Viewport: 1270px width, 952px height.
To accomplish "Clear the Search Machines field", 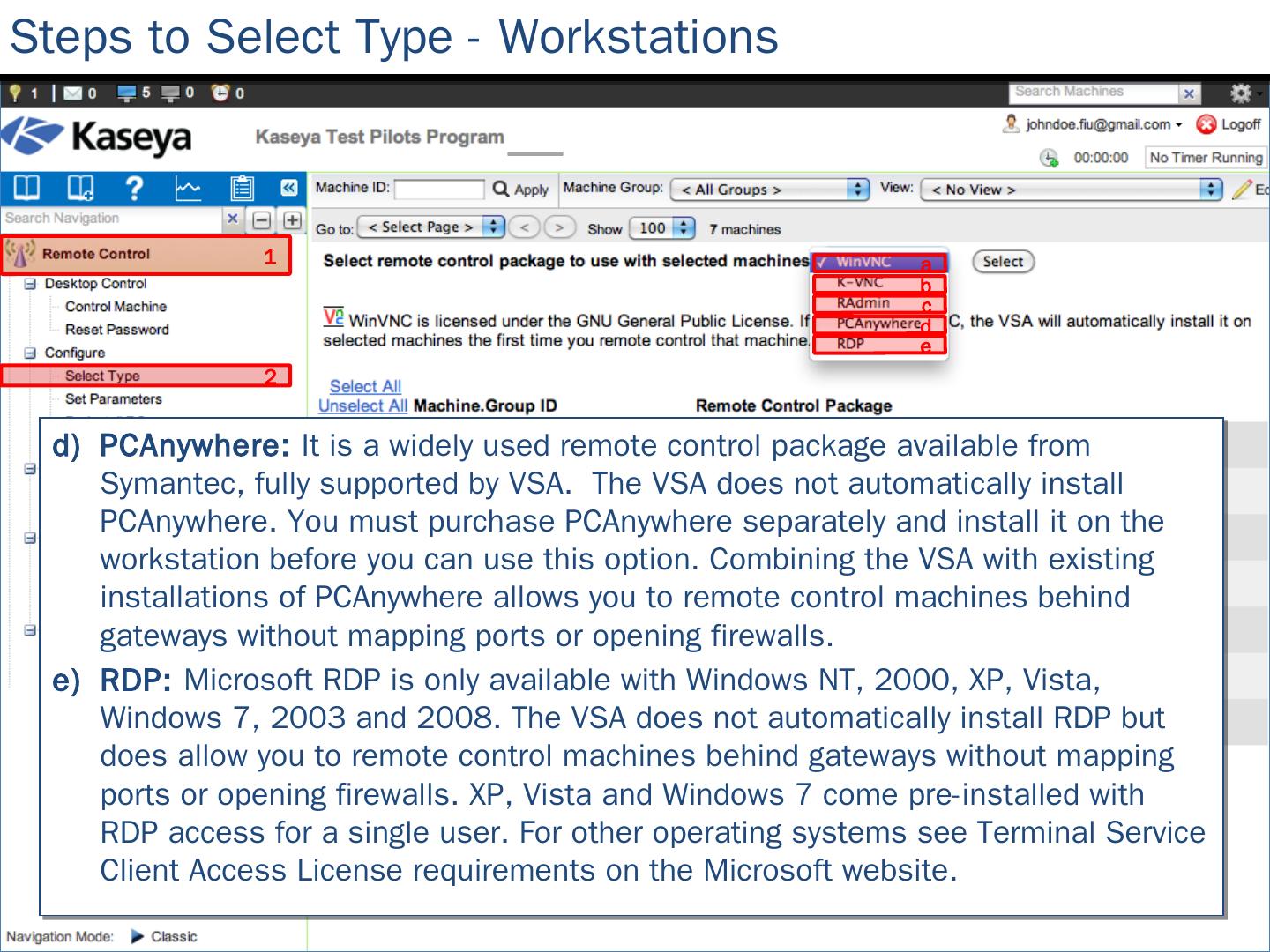I will click(1190, 93).
